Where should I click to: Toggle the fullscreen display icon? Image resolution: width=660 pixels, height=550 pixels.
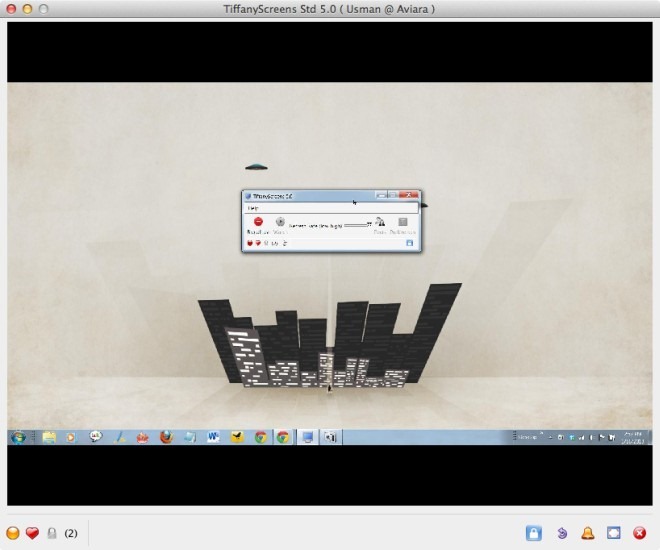(x=614, y=533)
